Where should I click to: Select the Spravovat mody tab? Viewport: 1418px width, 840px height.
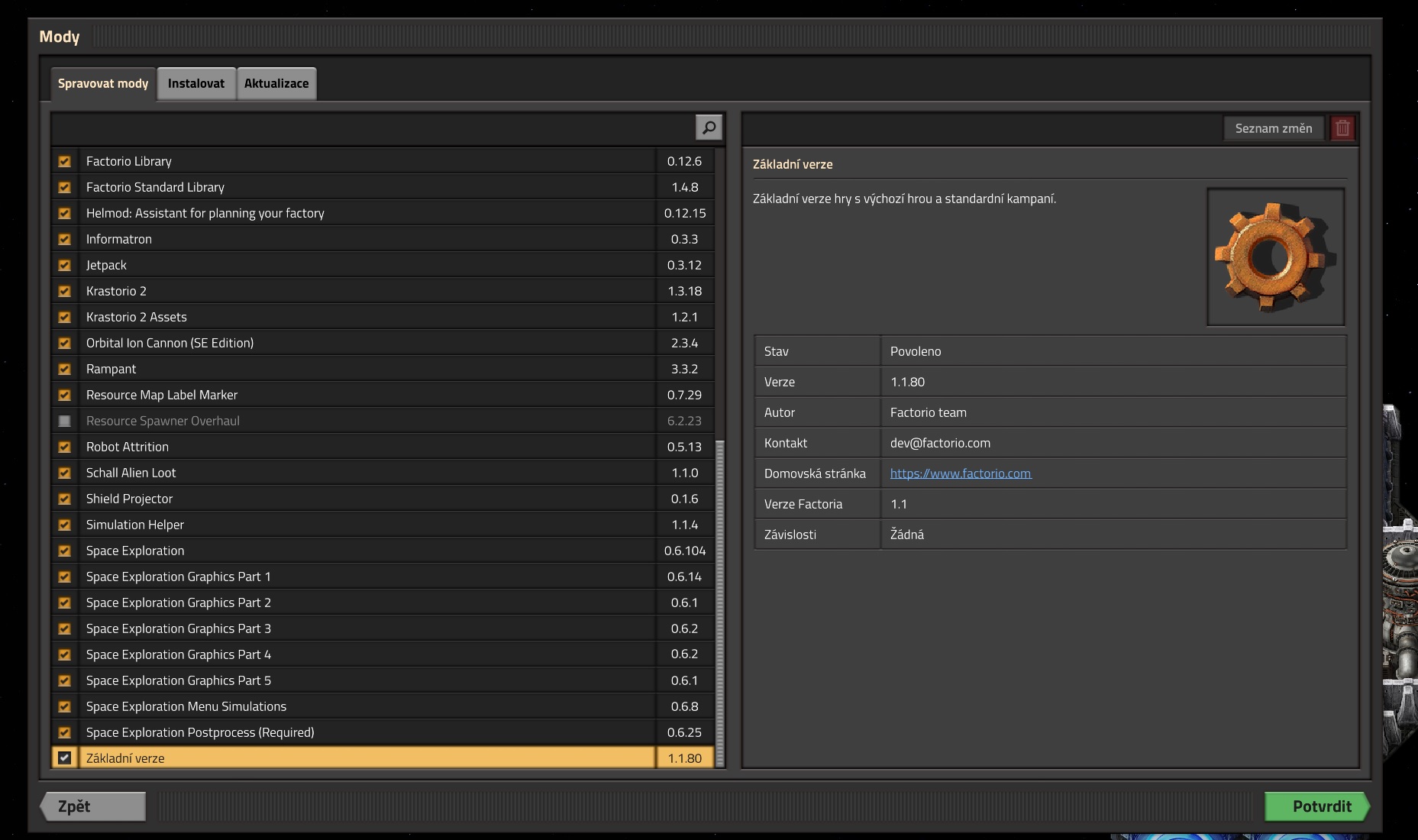coord(103,84)
